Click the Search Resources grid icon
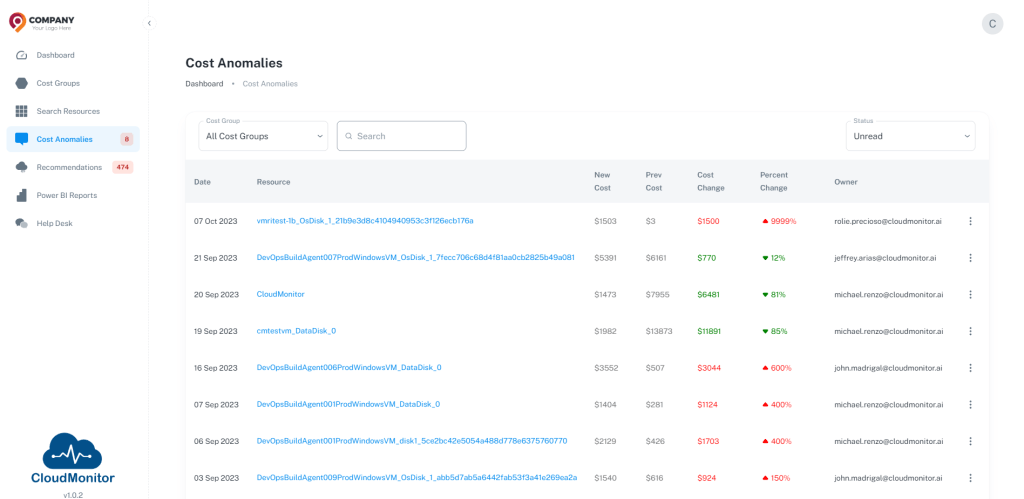The image size is (1024, 499). pos(22,112)
